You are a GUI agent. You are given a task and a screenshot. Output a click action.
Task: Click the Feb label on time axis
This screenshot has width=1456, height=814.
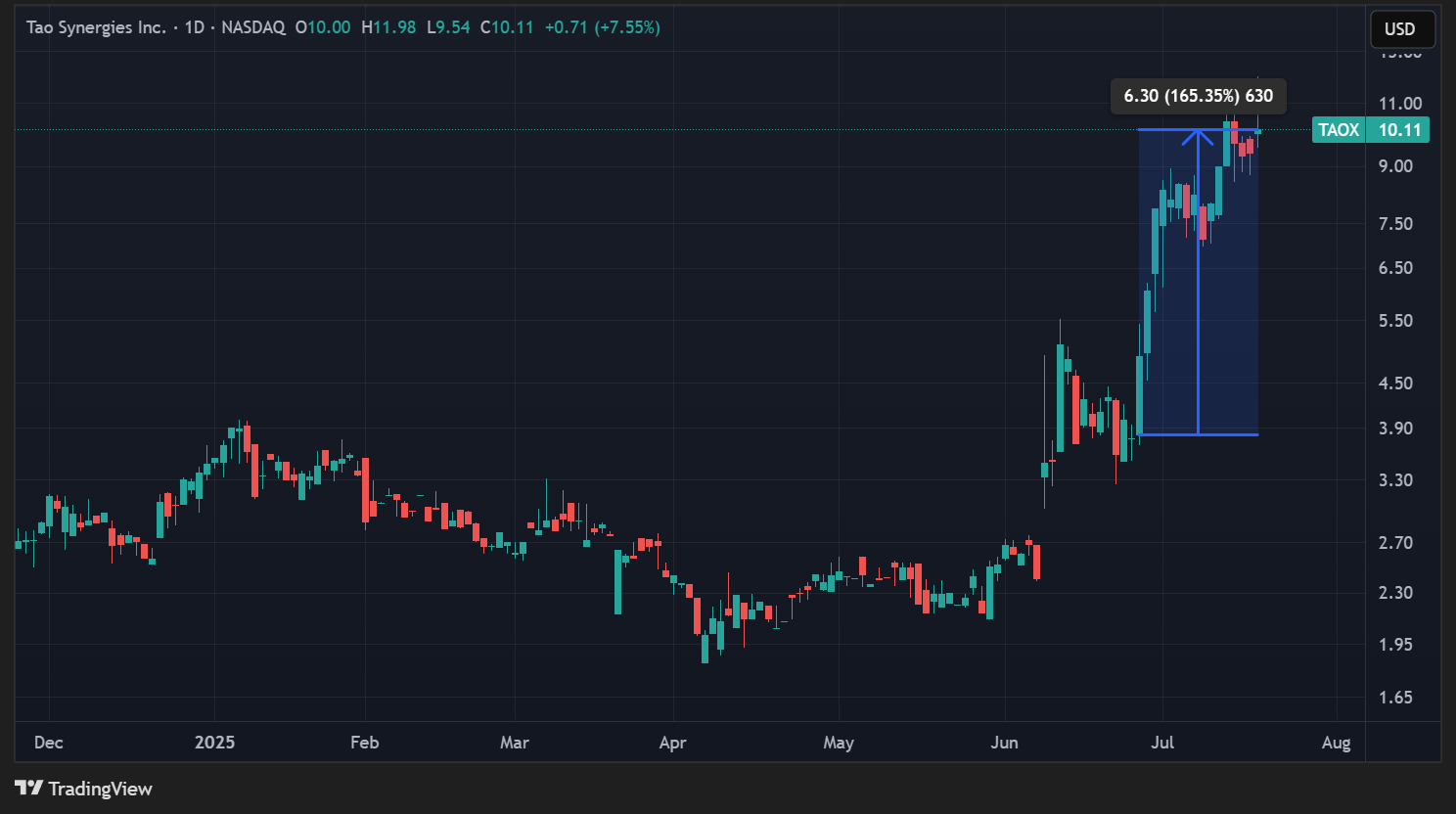pos(364,743)
